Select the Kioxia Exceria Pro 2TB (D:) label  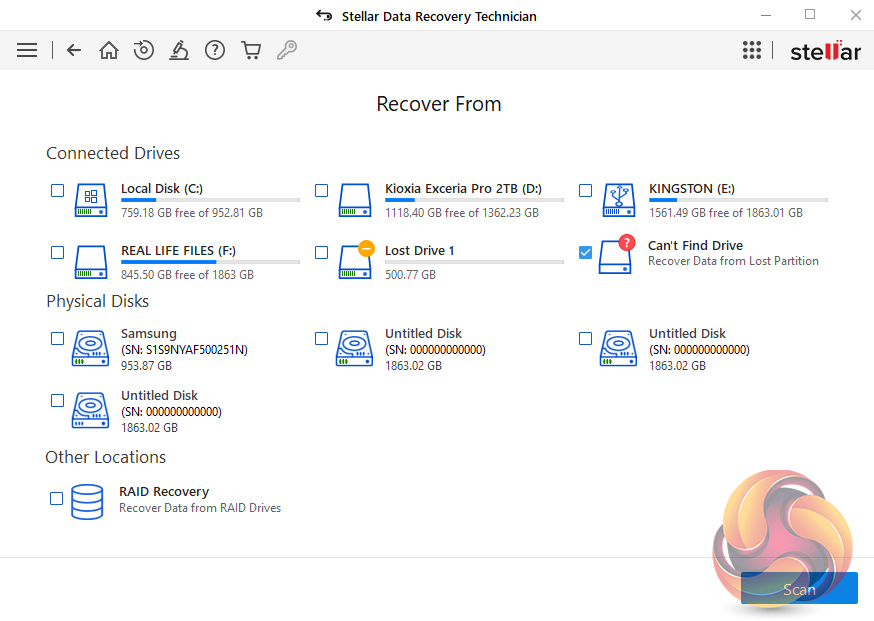[x=463, y=188]
